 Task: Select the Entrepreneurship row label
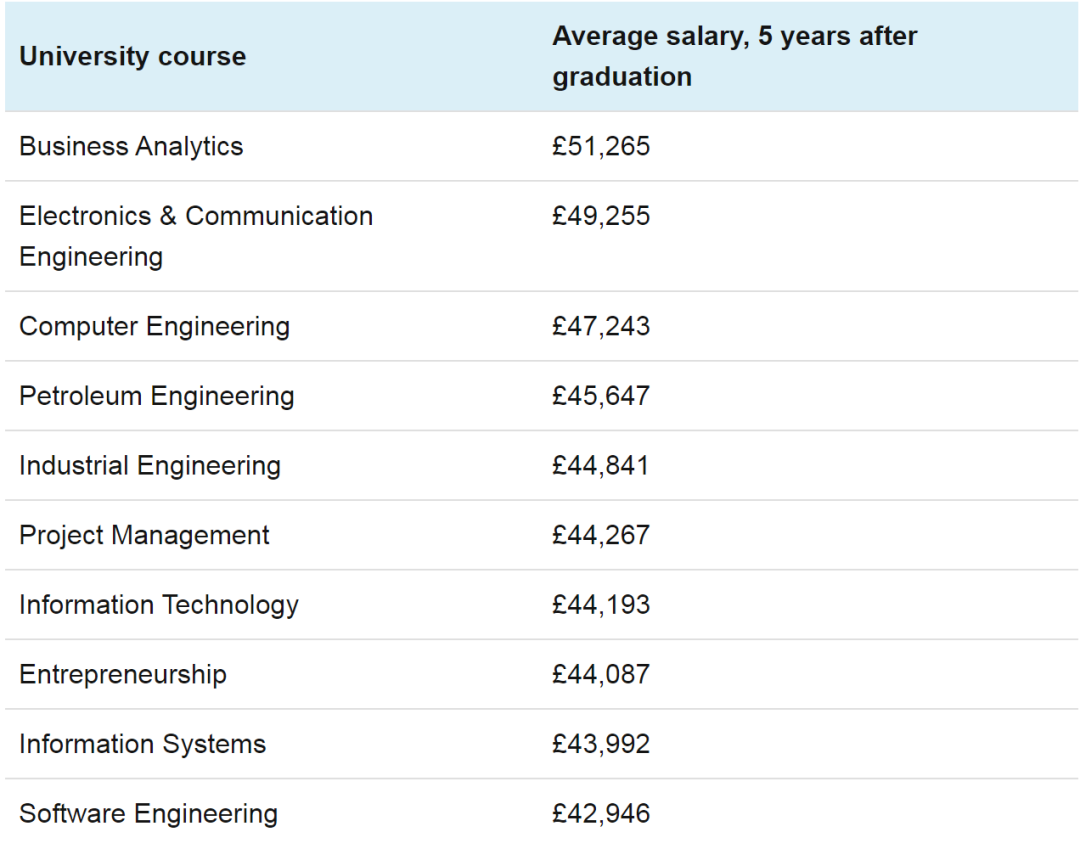pyautogui.click(x=123, y=674)
